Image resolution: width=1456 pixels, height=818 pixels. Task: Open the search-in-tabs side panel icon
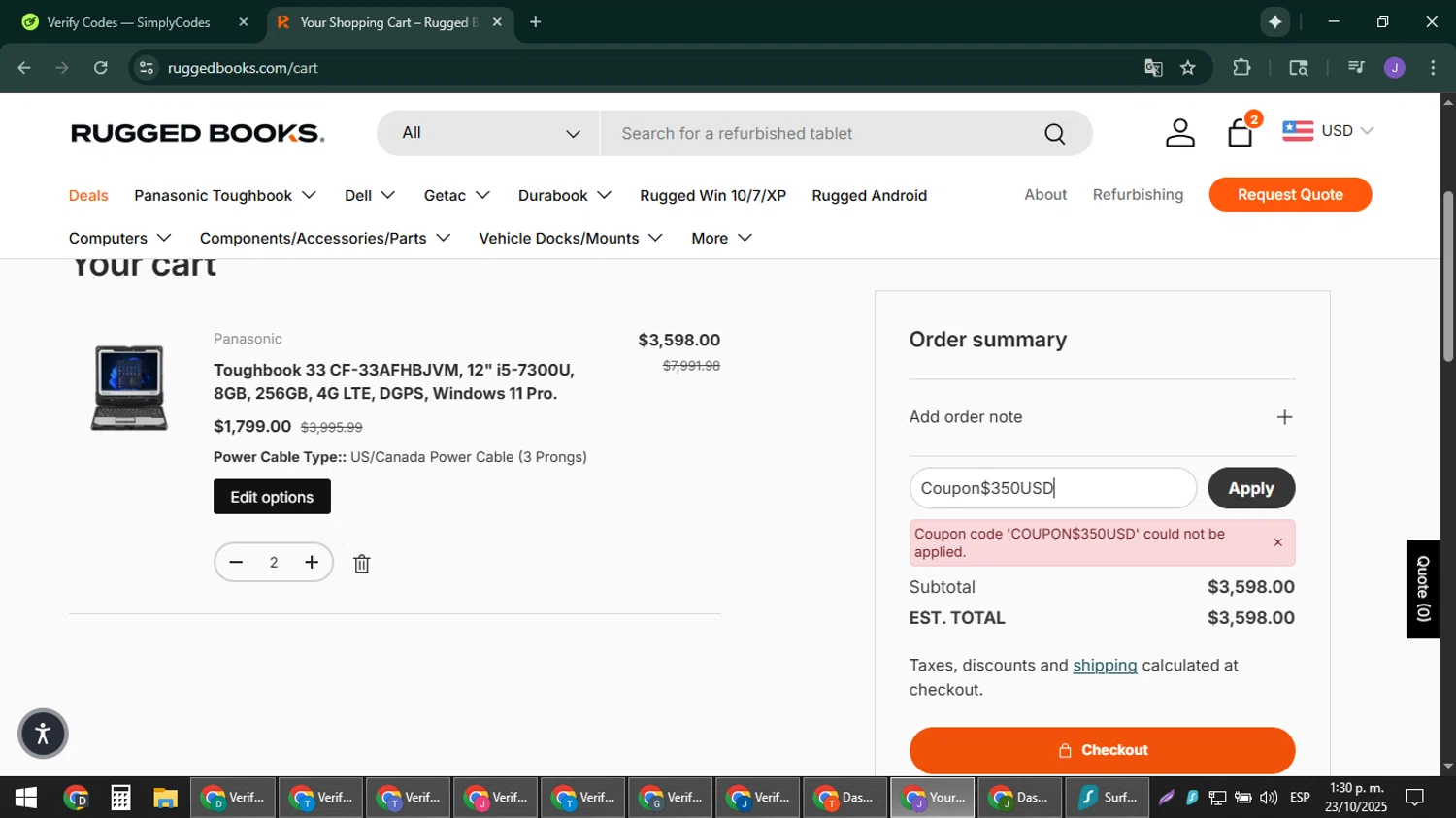click(x=1299, y=68)
